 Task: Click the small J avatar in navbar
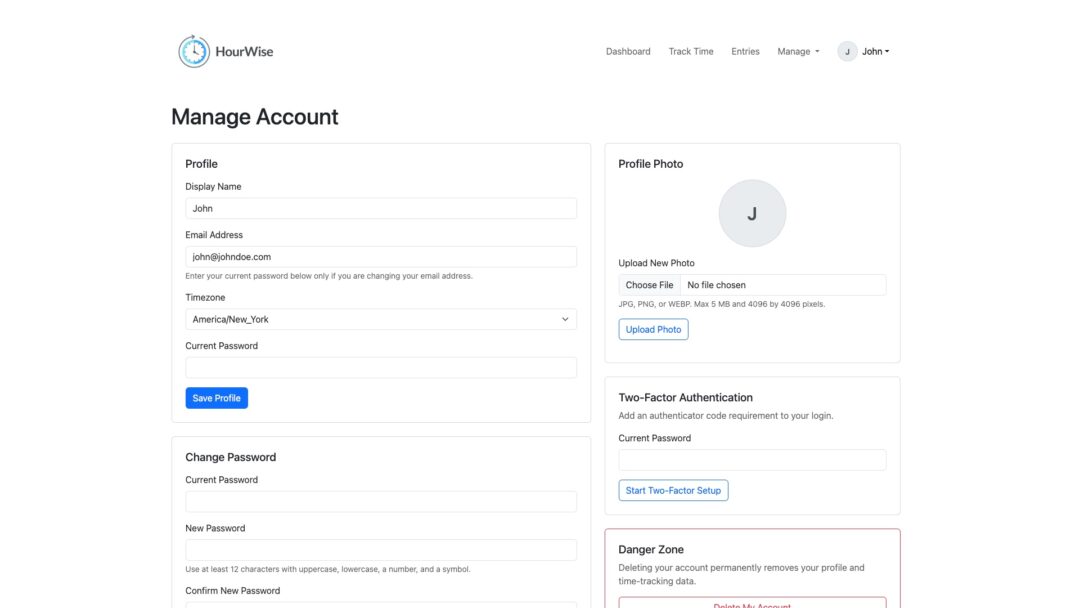pos(847,52)
